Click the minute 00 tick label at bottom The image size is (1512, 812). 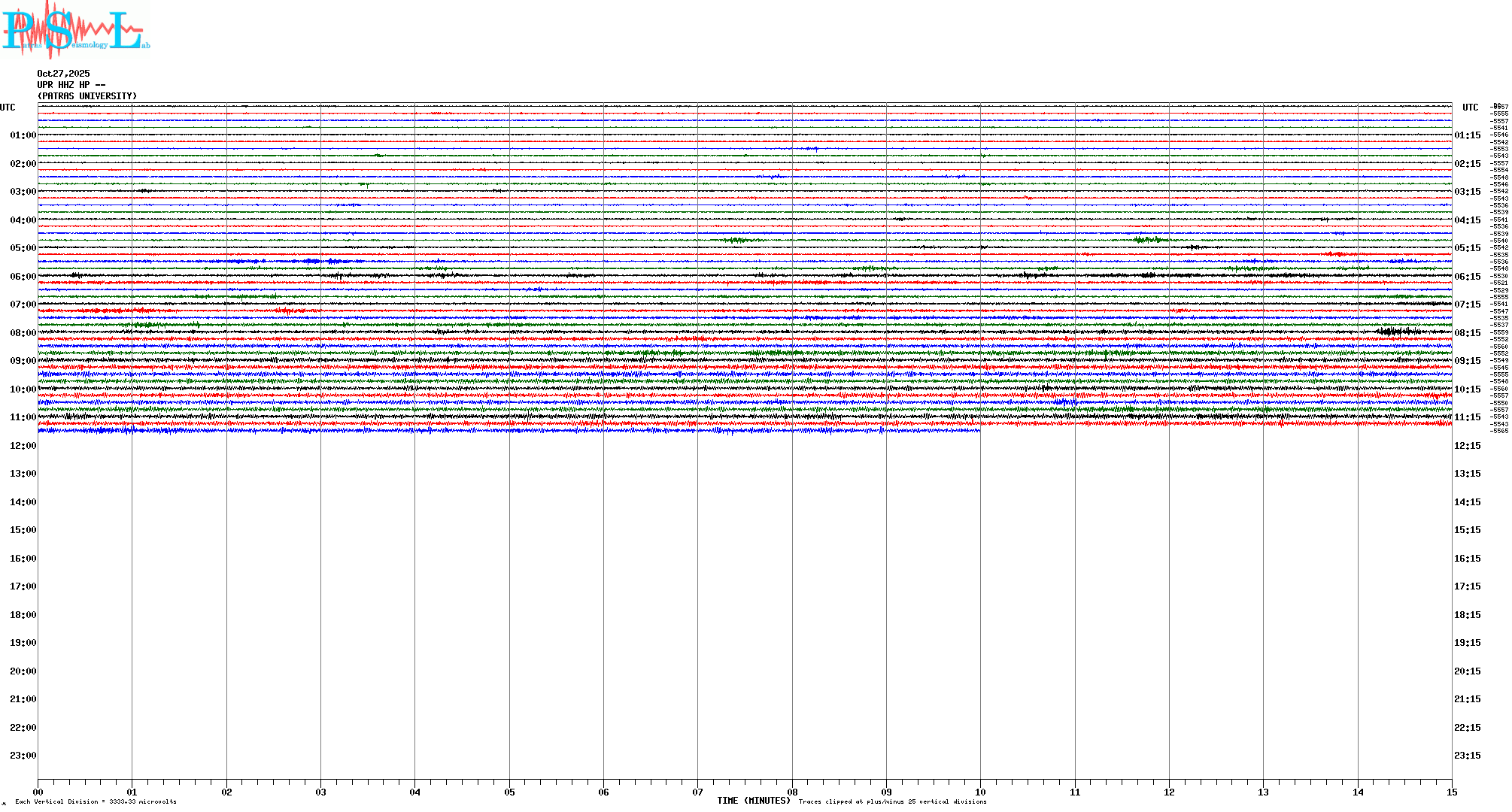click(38, 792)
